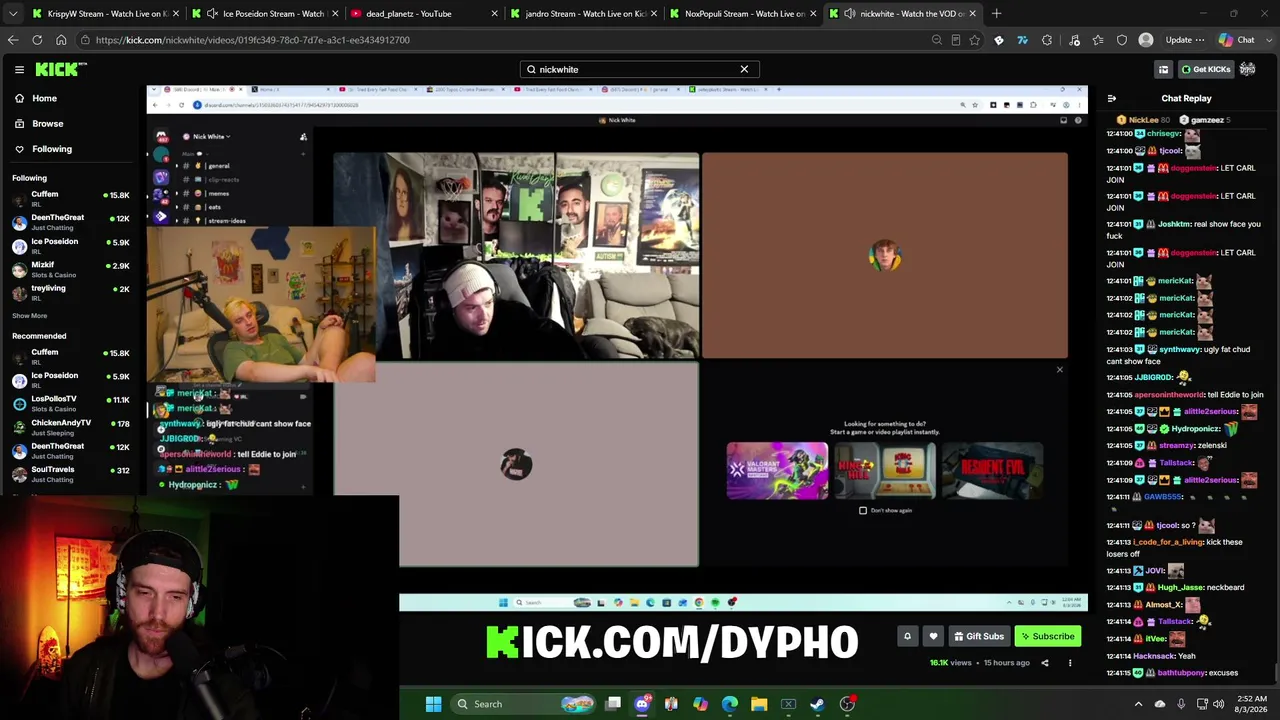Image resolution: width=1280 pixels, height=720 pixels.
Task: Switch to the jandro Stream tab
Action: tap(585, 13)
